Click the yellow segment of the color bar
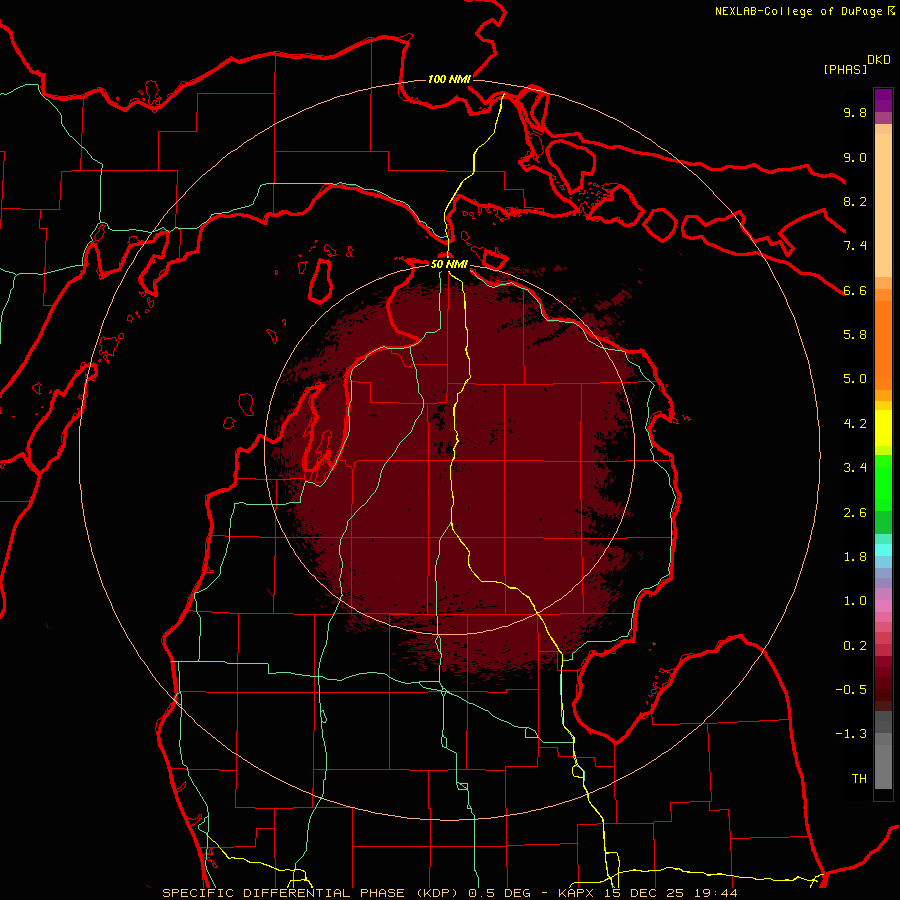The height and width of the screenshot is (900, 900). click(x=883, y=428)
